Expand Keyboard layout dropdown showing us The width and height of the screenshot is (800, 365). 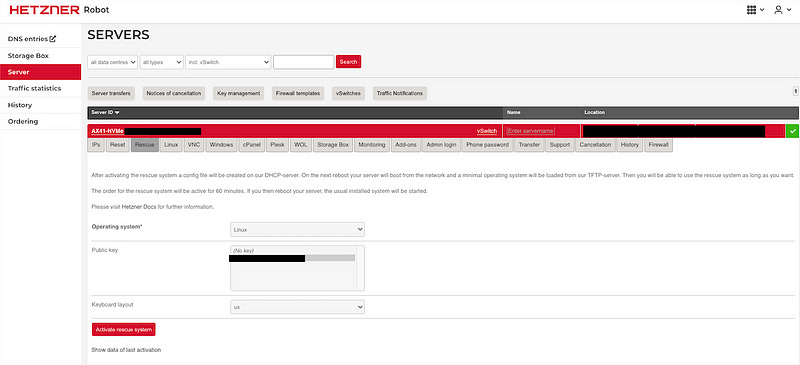pos(297,307)
